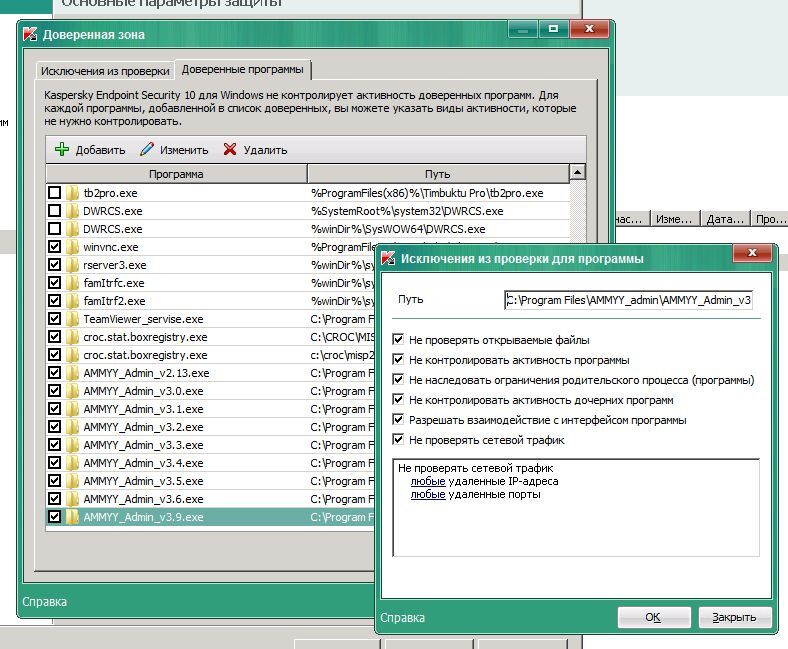The width and height of the screenshot is (788, 649).
Task: Open 'любые' link for remote IP addresses
Action: click(x=428, y=481)
